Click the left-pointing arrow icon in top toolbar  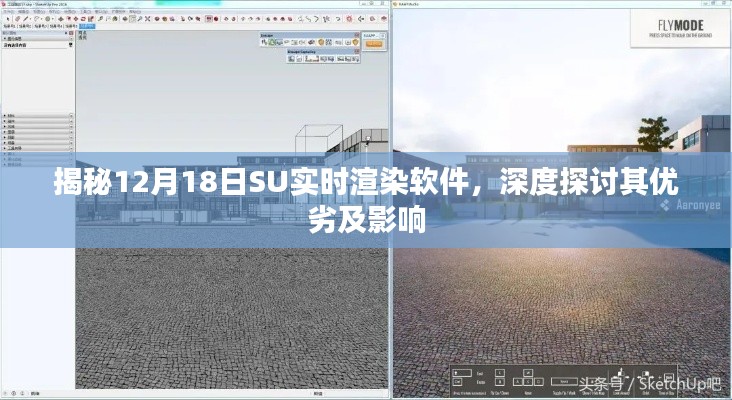(x=361, y=19)
